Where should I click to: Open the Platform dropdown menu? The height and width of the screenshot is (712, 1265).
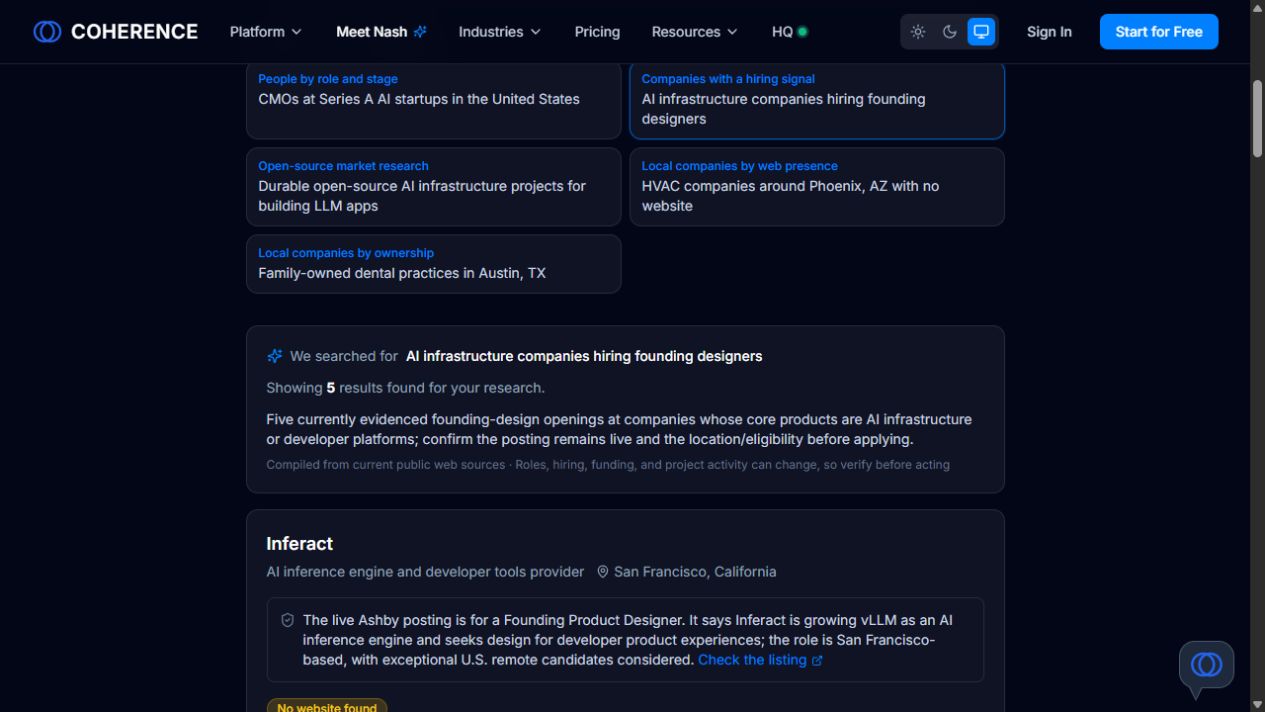(x=265, y=32)
